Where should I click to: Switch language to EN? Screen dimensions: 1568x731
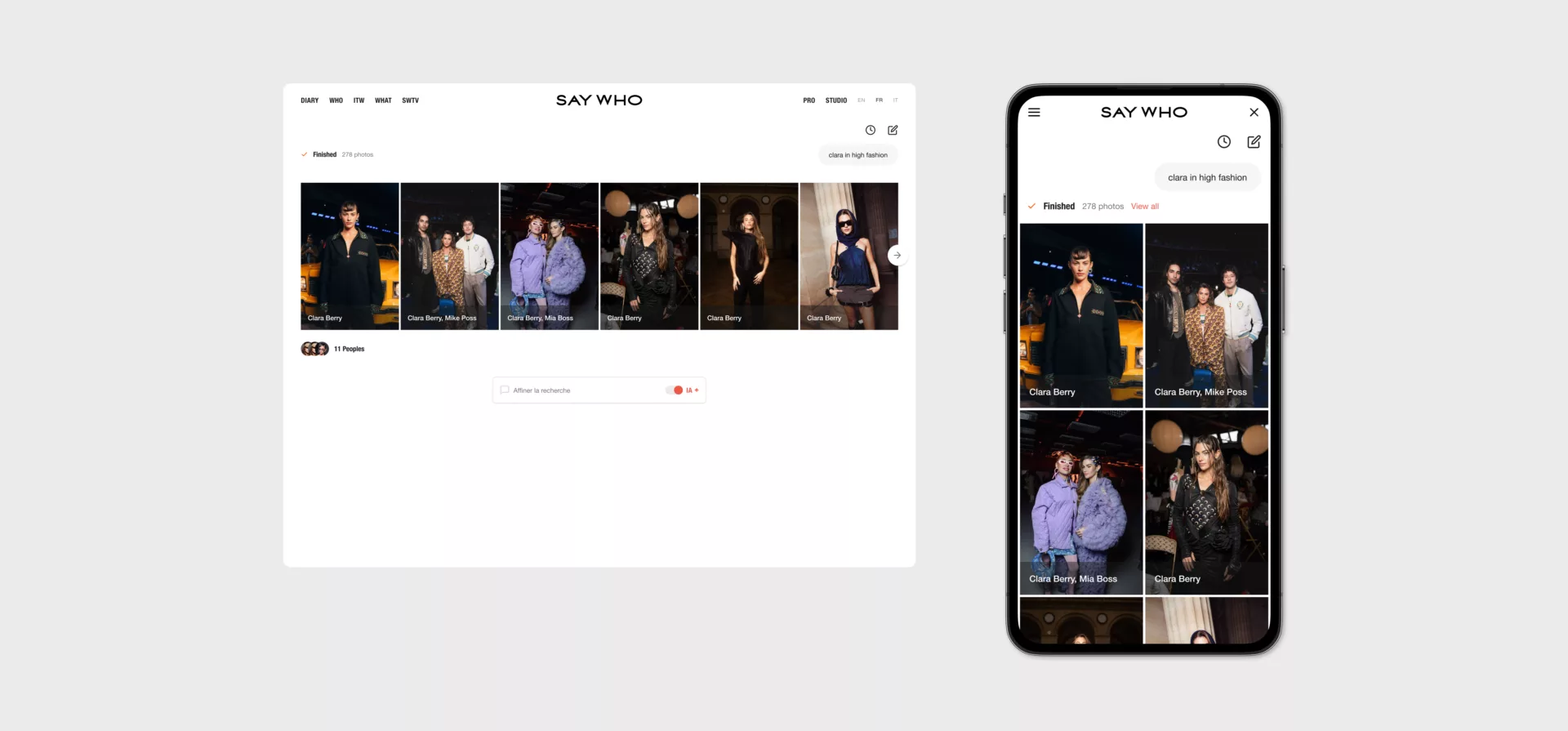861,100
